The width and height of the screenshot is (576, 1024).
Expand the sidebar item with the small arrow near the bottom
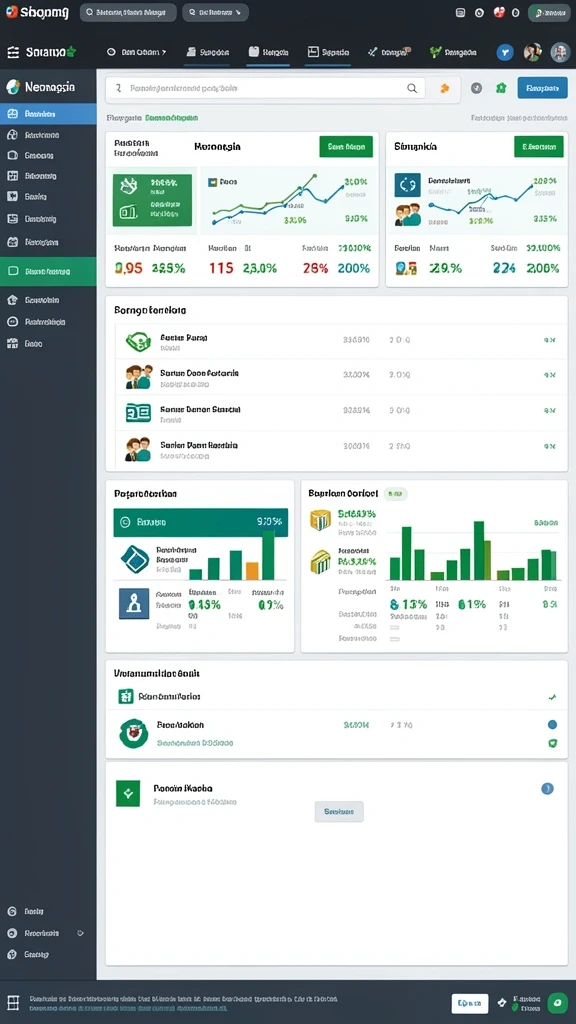point(44,933)
